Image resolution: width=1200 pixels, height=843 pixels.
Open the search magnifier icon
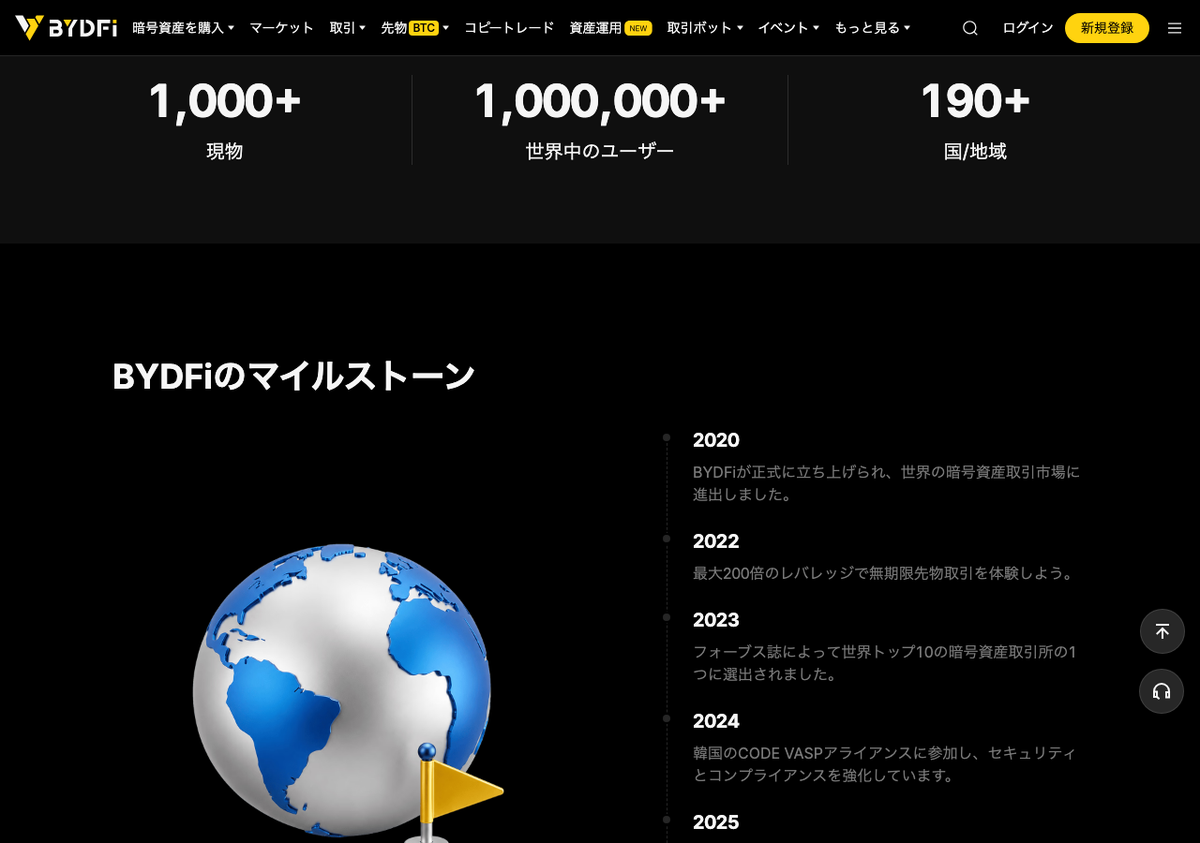coord(970,28)
